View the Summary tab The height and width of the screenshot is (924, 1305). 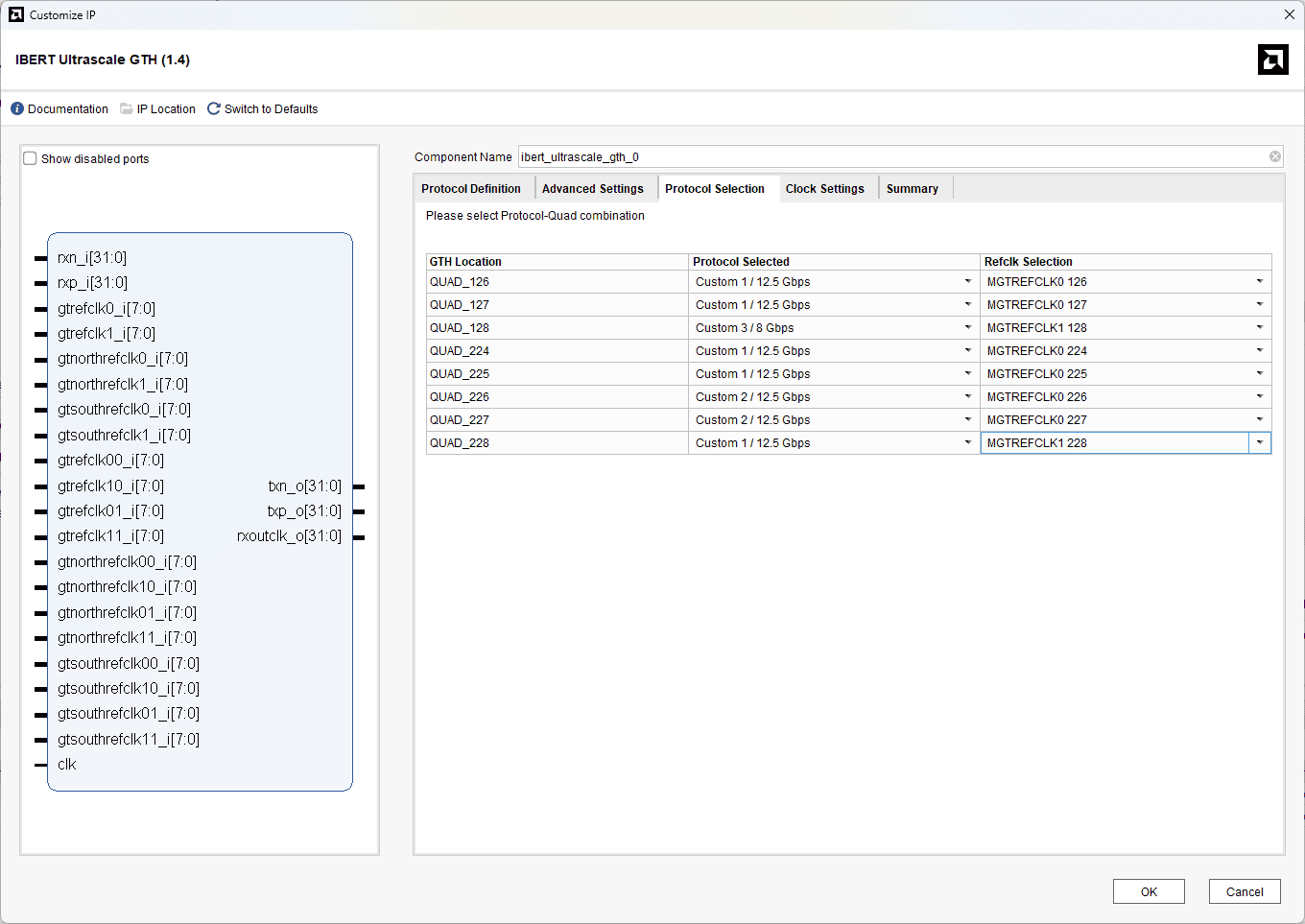coord(912,189)
